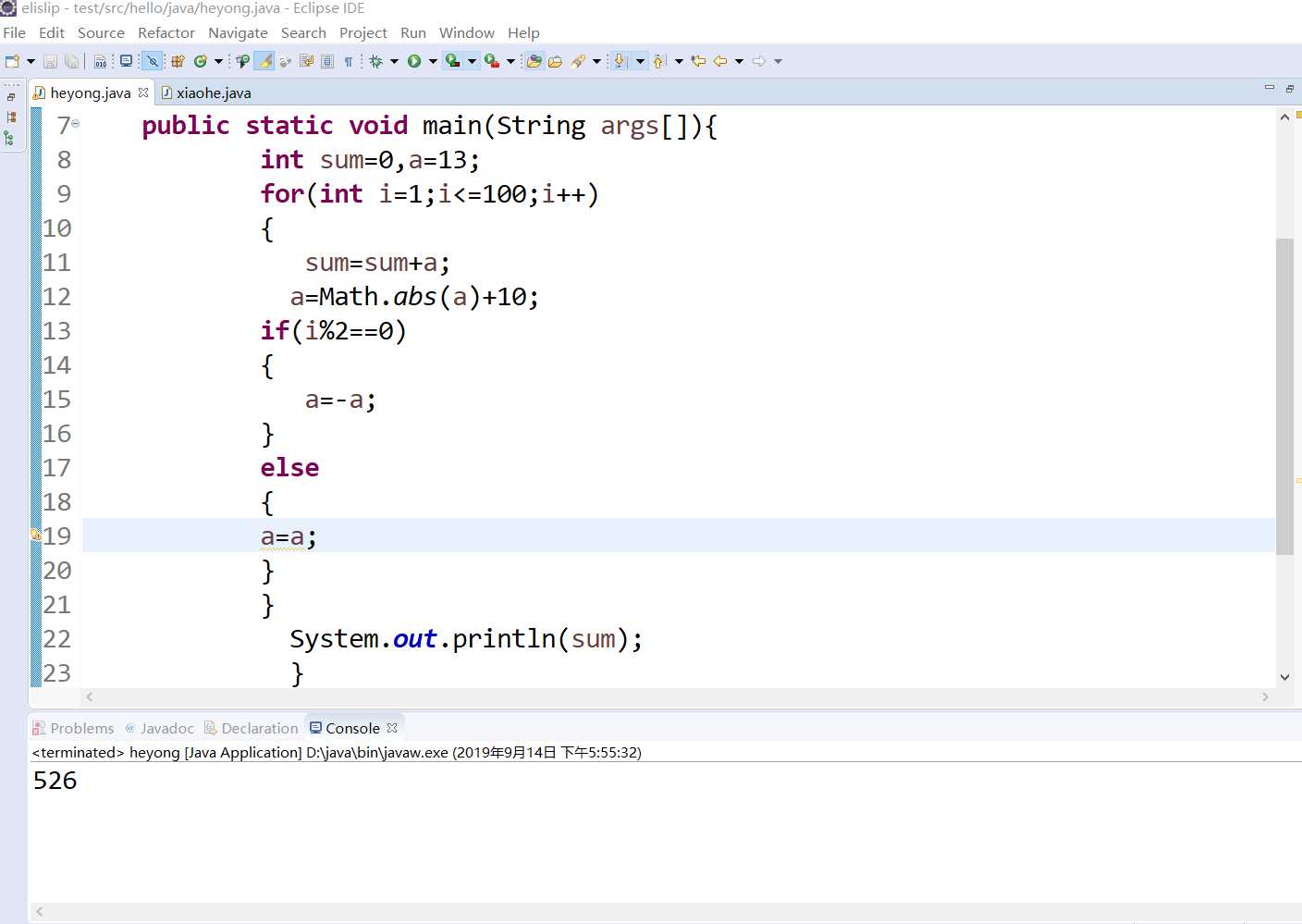Click the overview ruler warning marker
Screen dimensions: 1302x924
pyautogui.click(x=1298, y=481)
